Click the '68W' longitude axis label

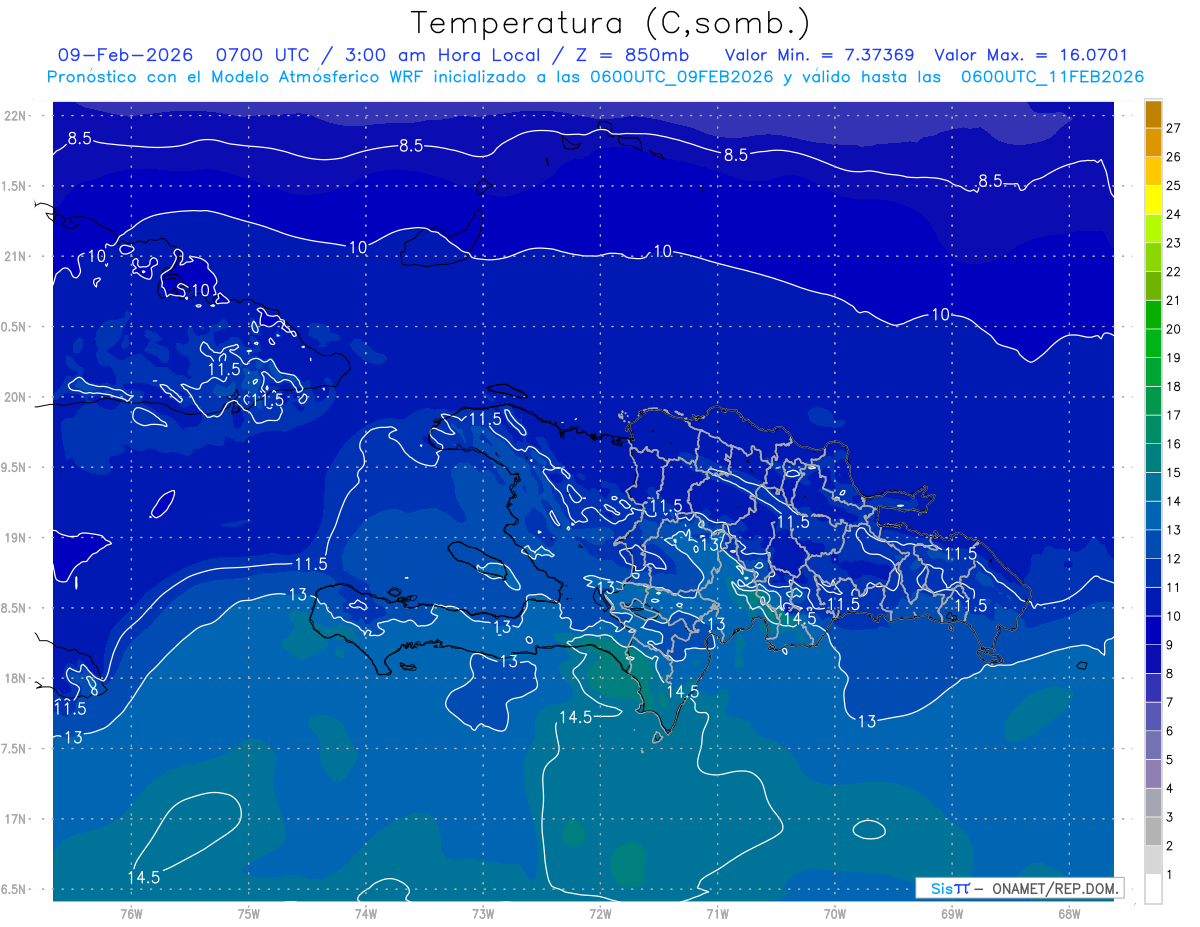click(x=1069, y=913)
